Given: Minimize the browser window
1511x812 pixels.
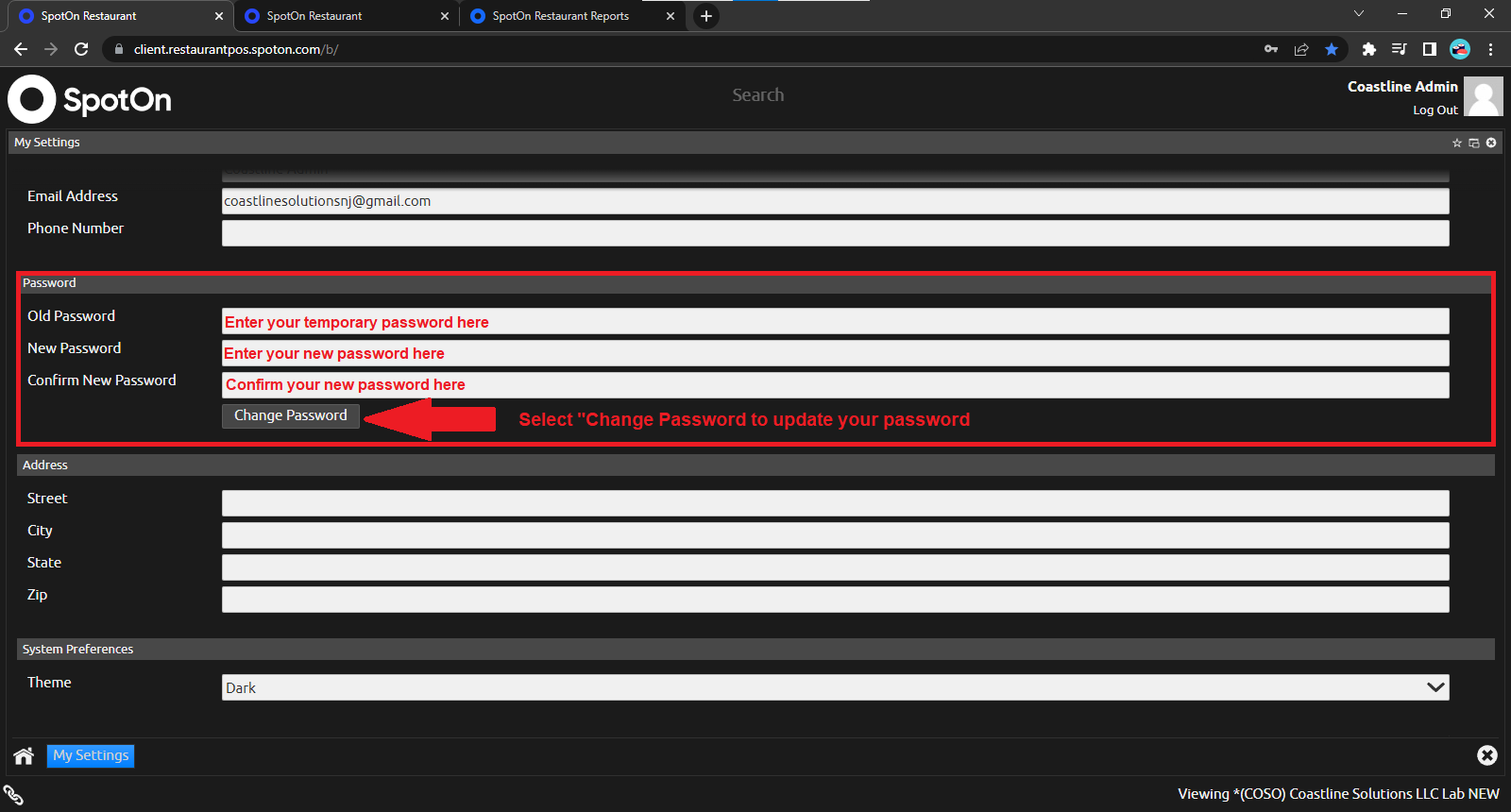Looking at the screenshot, I should (x=1402, y=13).
